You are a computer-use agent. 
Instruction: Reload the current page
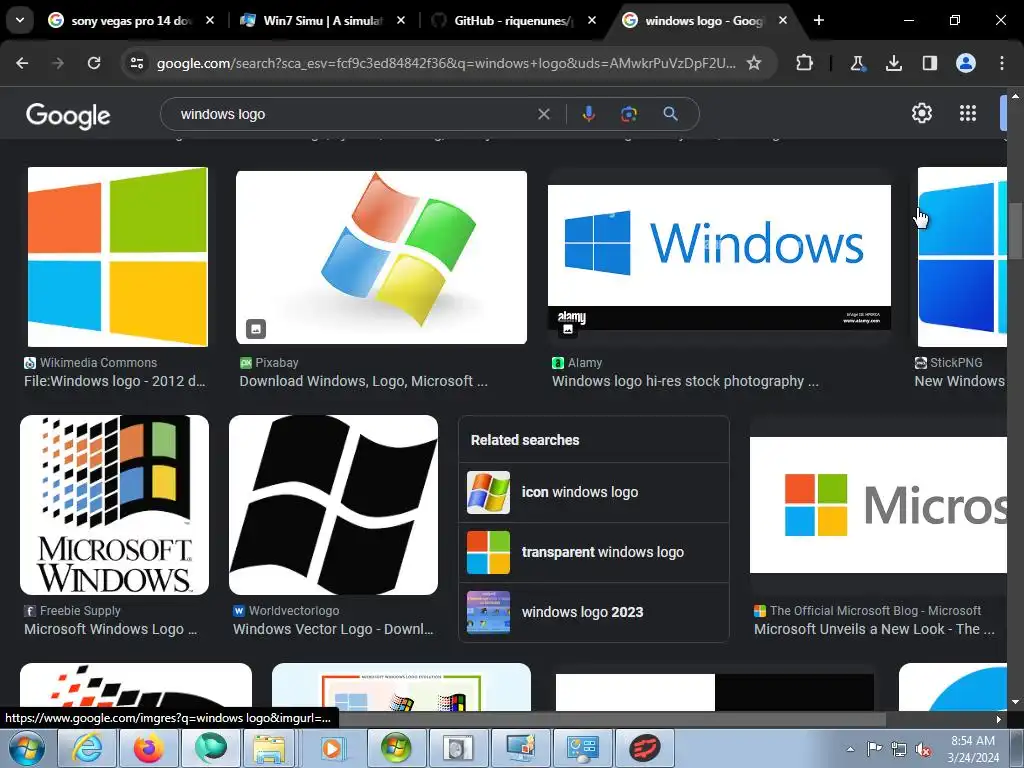tap(94, 63)
